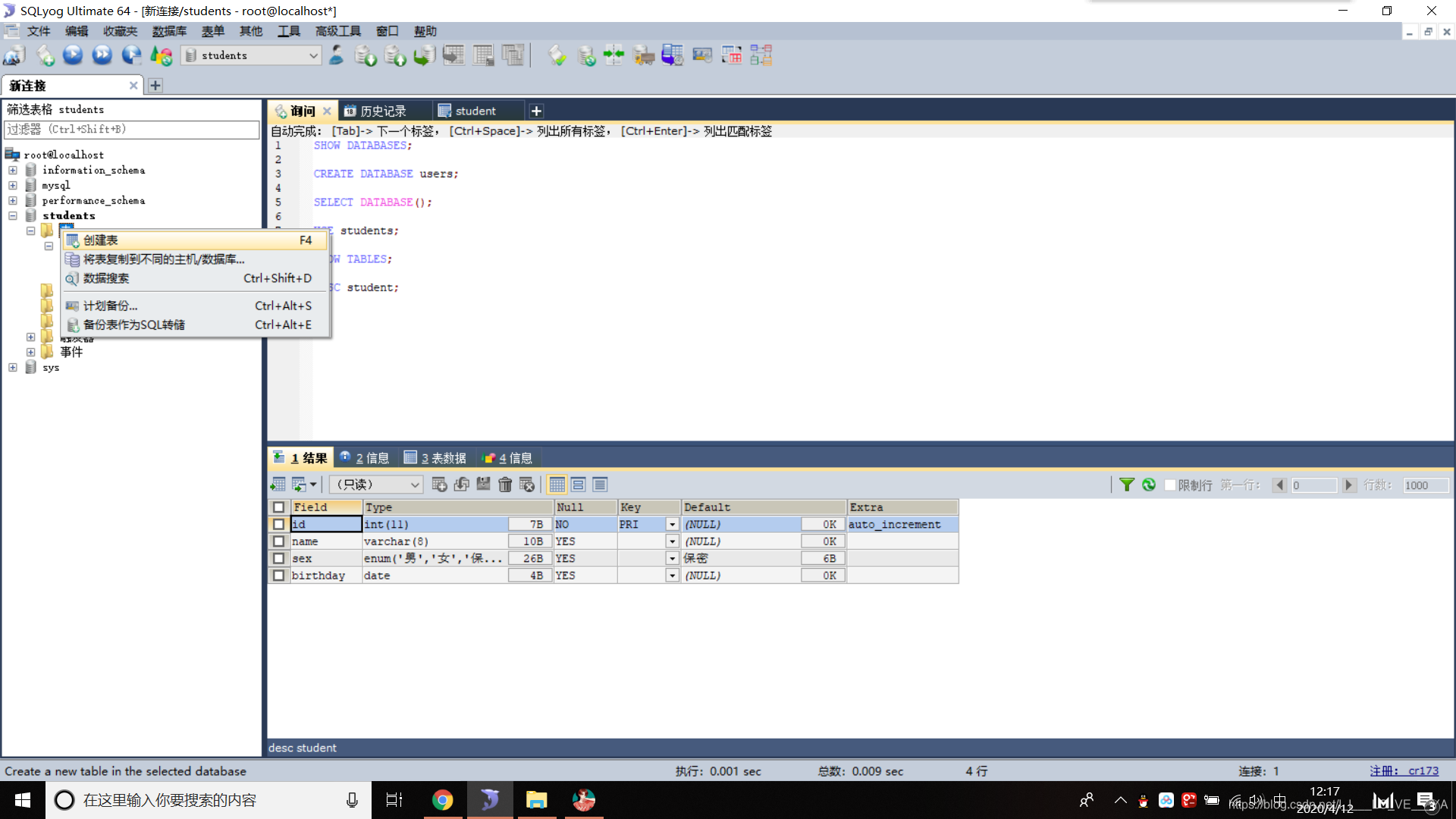Choose 备份表作为SQL转储 menu entry
This screenshot has width=1456, height=819.
click(195, 325)
